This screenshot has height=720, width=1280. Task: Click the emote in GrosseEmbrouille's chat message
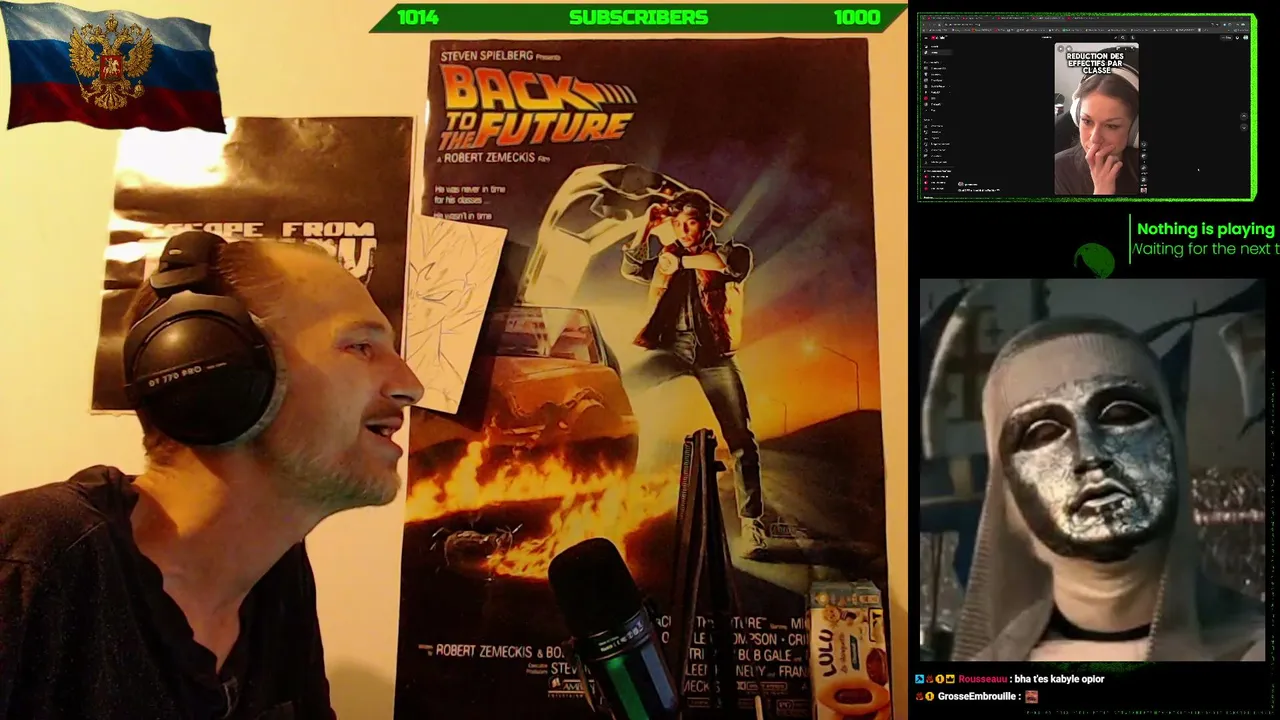point(1032,696)
